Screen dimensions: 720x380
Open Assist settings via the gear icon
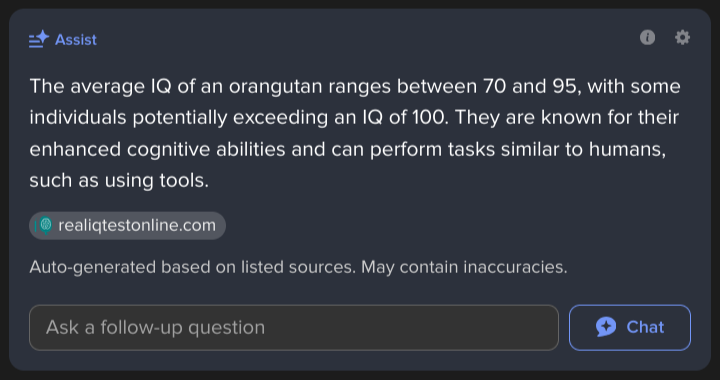click(x=682, y=38)
